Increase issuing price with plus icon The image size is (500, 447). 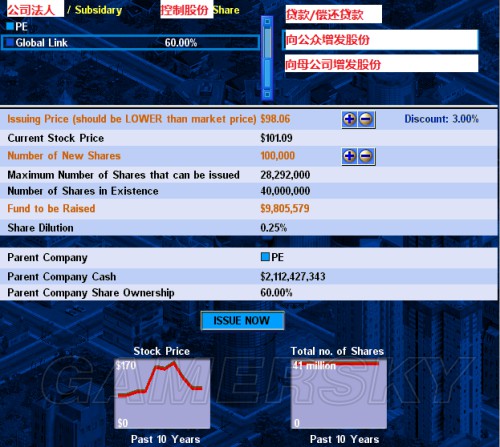pos(350,119)
